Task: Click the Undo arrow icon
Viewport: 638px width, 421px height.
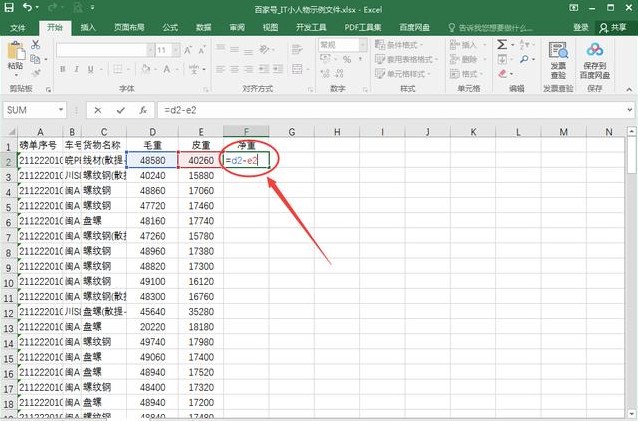Action: coord(25,8)
